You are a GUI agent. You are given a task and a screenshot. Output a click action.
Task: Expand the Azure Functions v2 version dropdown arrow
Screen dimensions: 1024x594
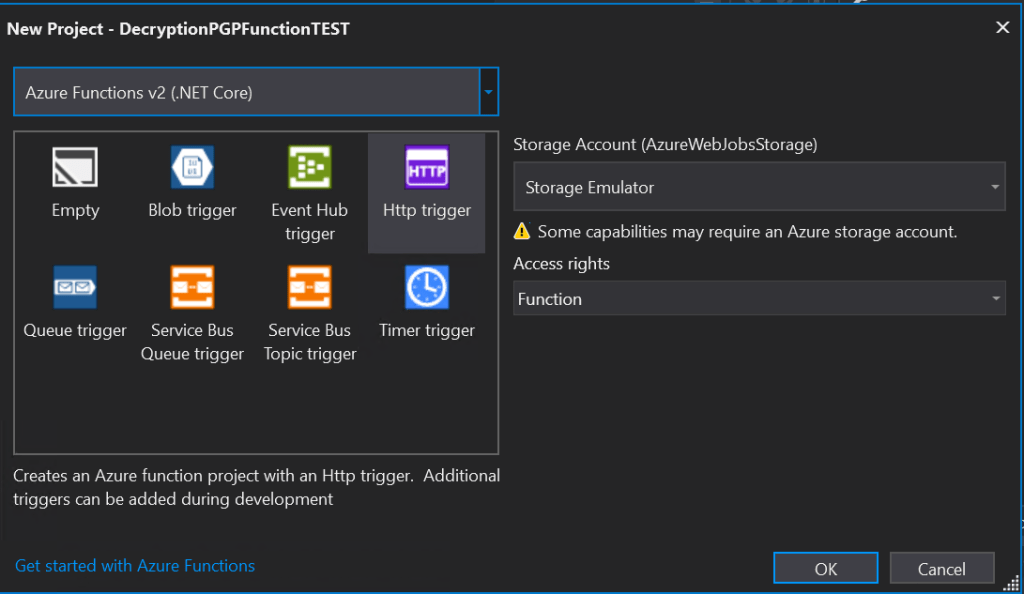(489, 93)
